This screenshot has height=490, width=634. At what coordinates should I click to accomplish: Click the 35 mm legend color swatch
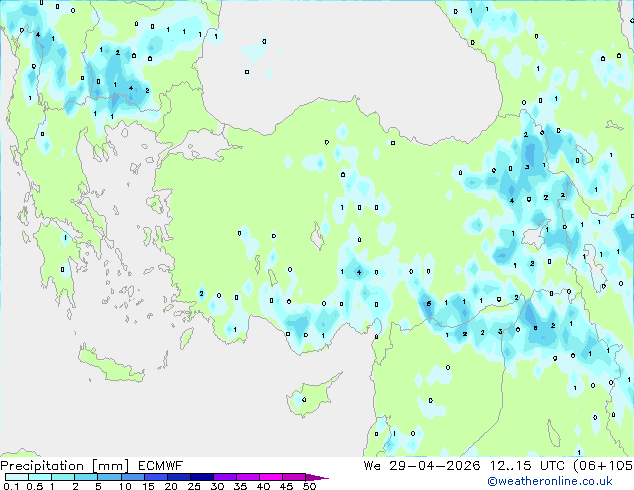point(247,477)
